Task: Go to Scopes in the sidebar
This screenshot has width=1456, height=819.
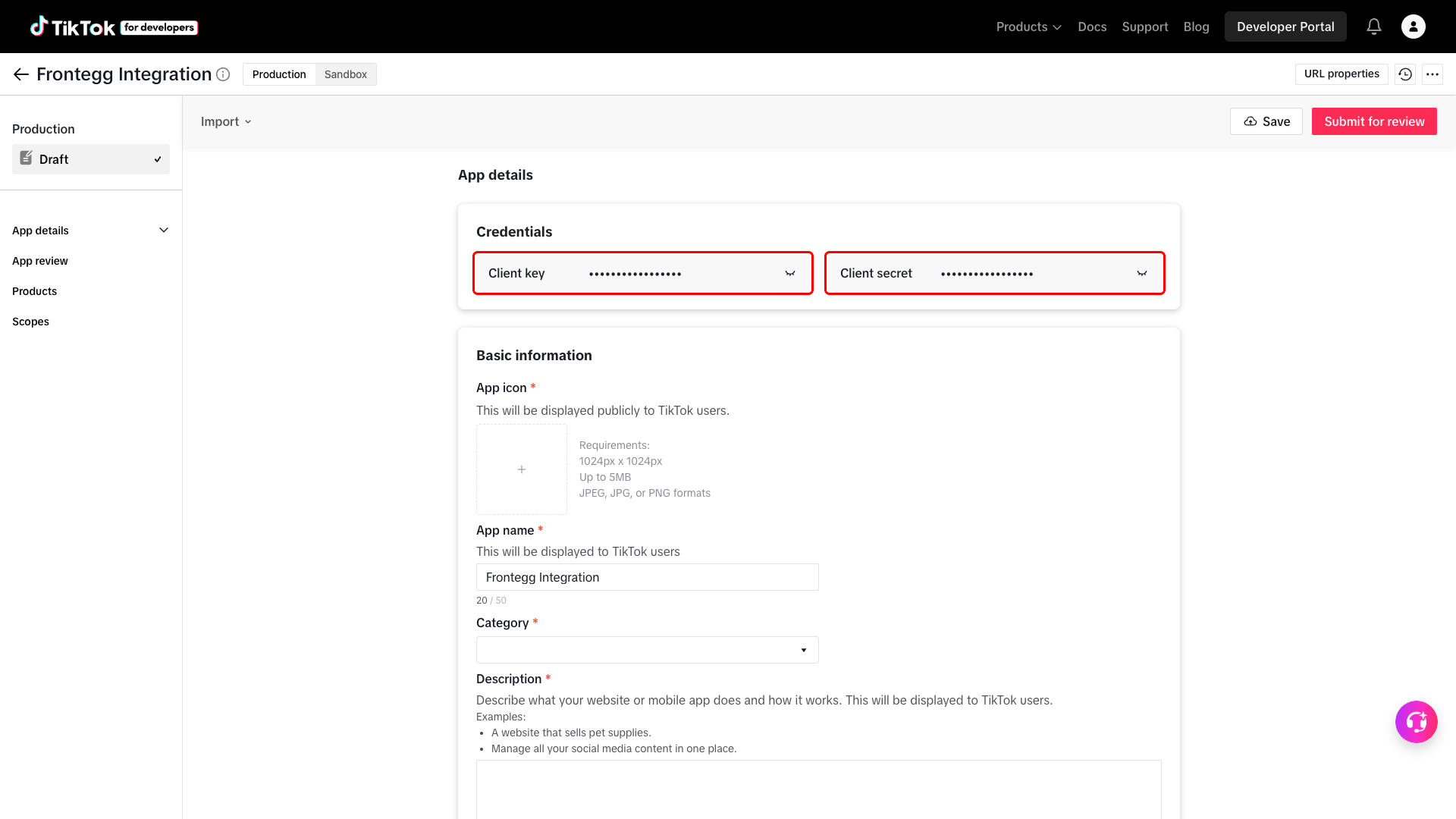Action: click(31, 322)
